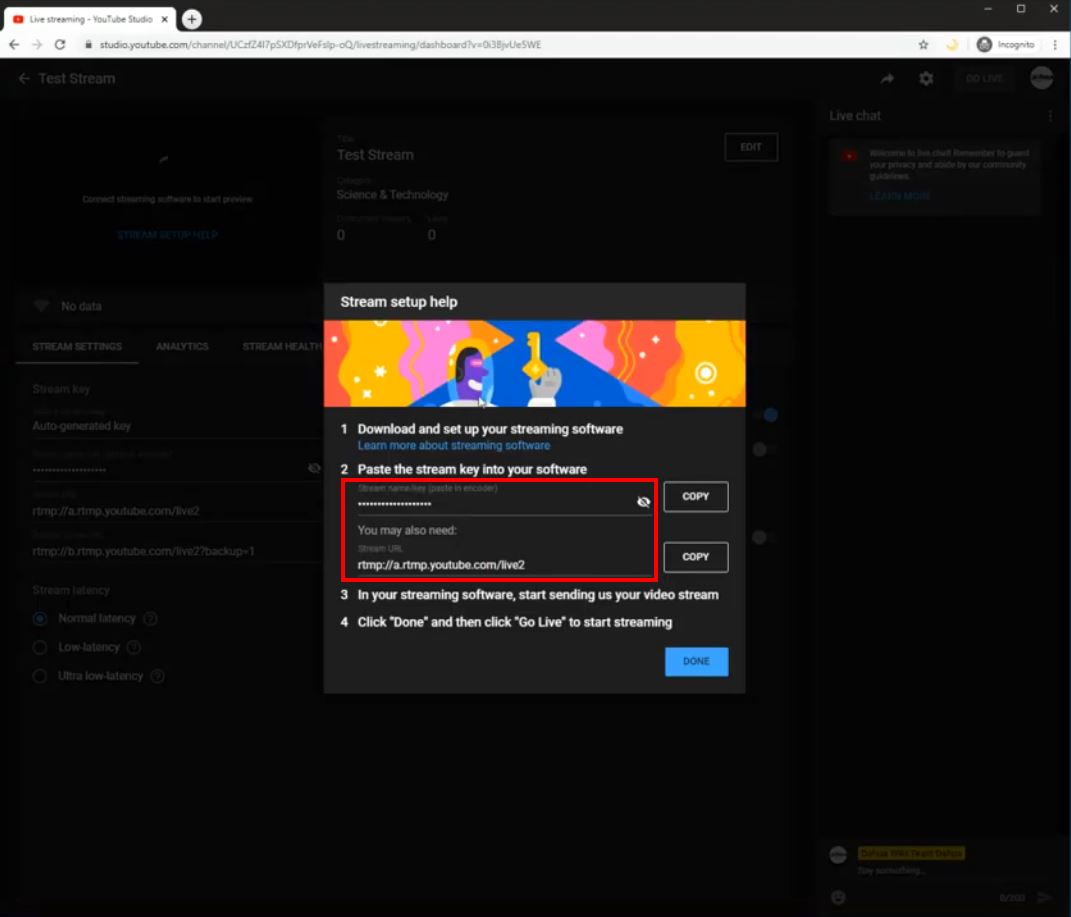The height and width of the screenshot is (917, 1071).
Task: Open Live chat three-dot options
Action: pos(1051,116)
